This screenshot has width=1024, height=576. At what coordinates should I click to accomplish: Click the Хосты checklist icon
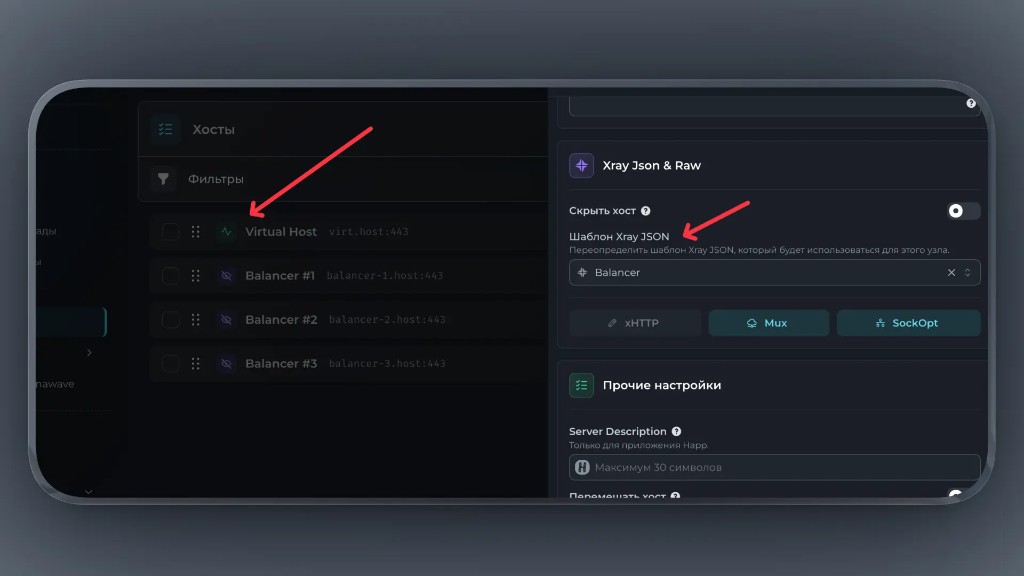coord(165,129)
